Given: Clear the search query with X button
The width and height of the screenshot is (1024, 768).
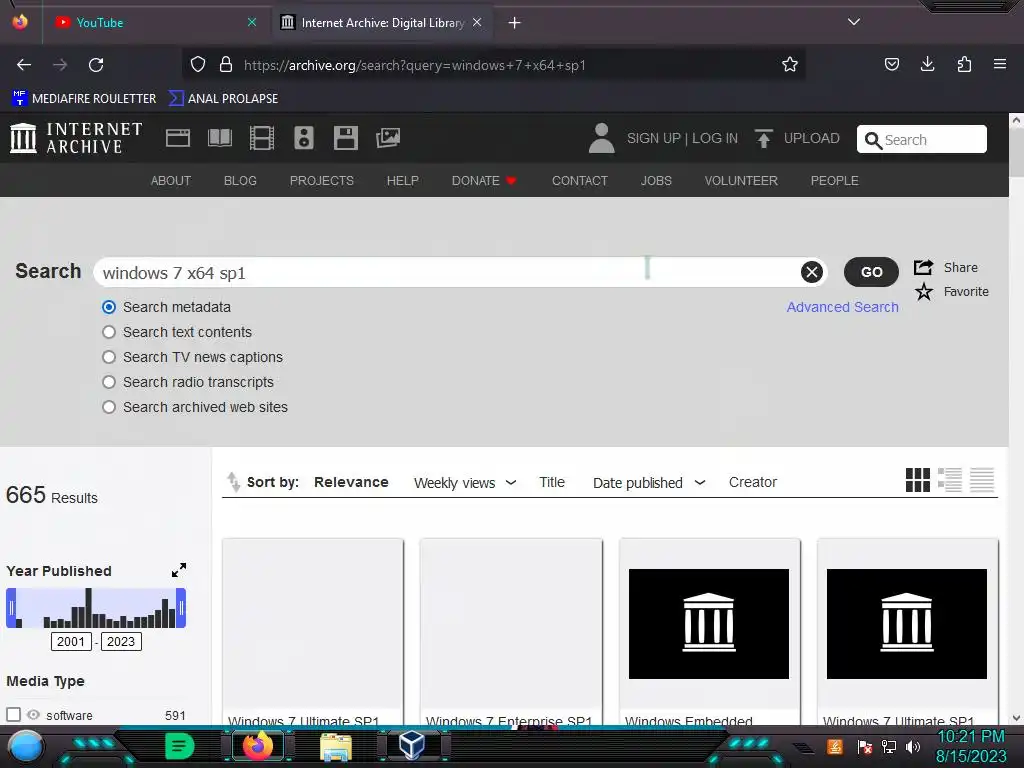Looking at the screenshot, I should point(812,272).
